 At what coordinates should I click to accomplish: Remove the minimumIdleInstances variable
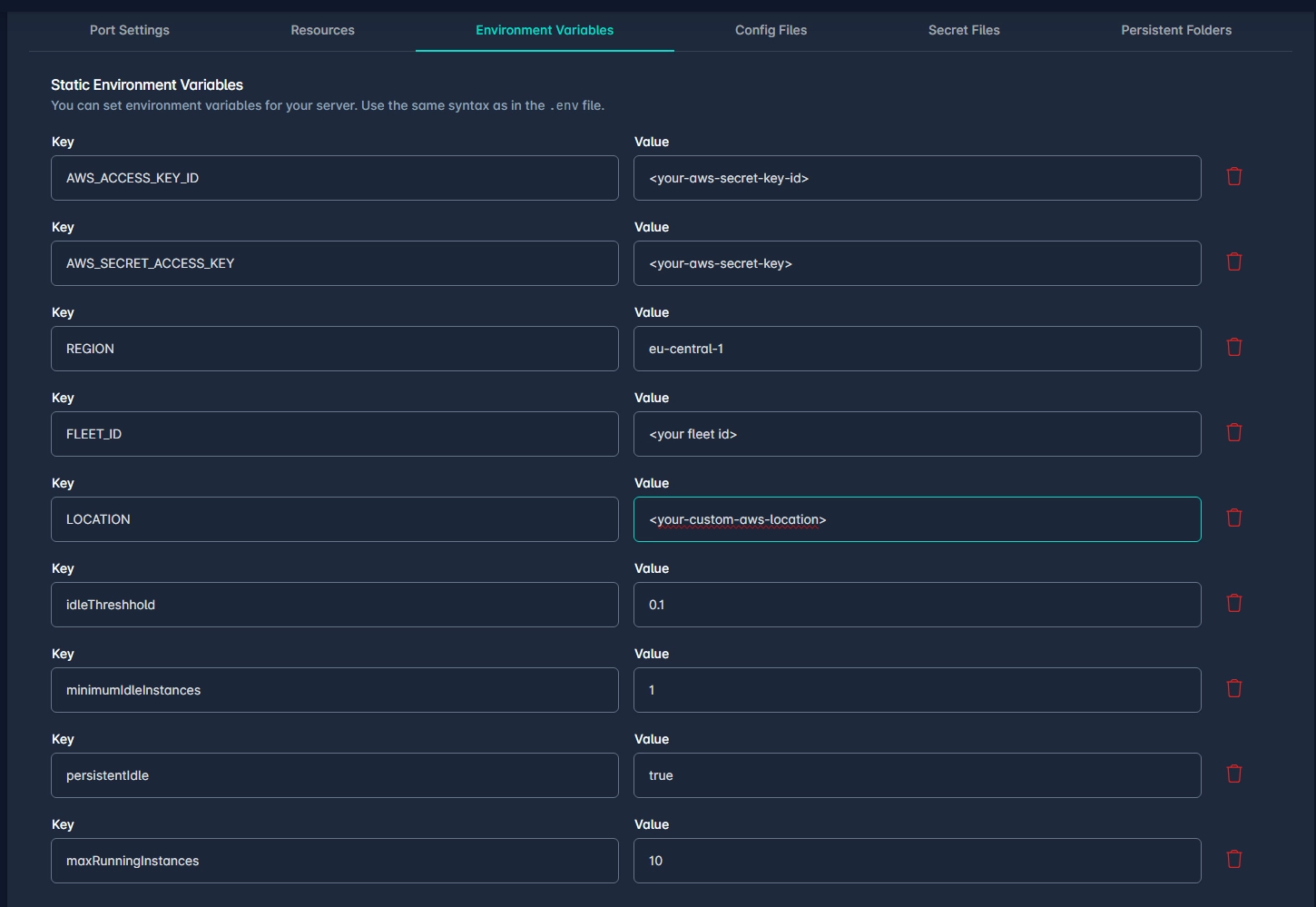click(x=1233, y=689)
